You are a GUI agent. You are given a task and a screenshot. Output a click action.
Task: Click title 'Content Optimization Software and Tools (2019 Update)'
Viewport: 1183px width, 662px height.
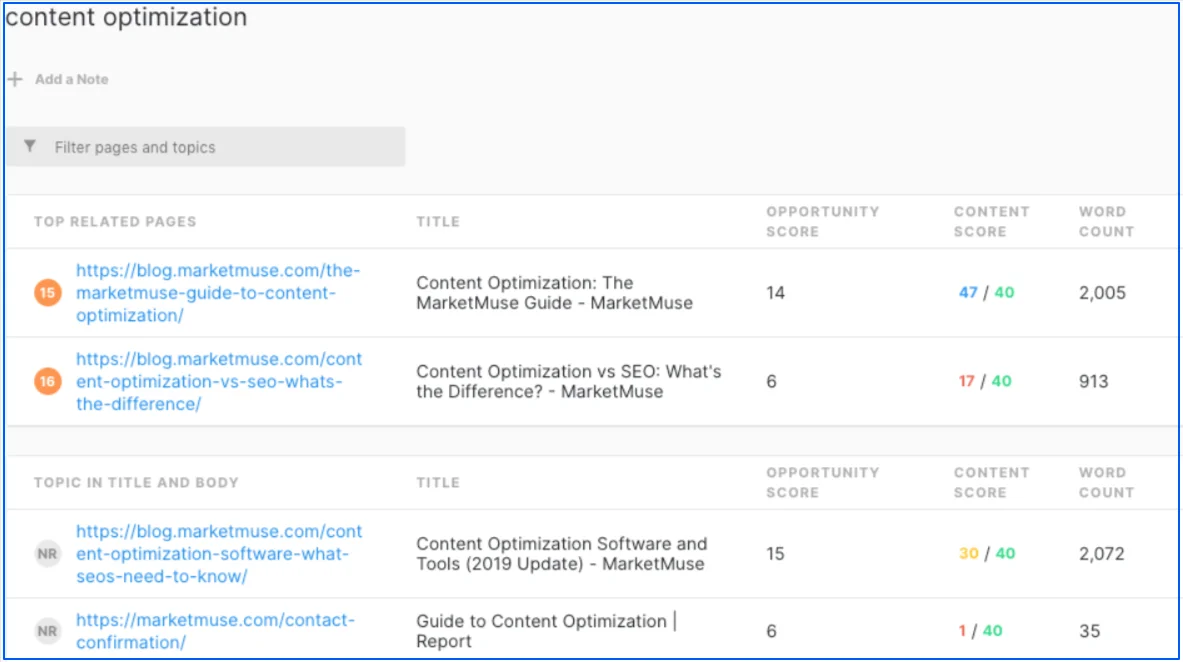[x=562, y=553]
